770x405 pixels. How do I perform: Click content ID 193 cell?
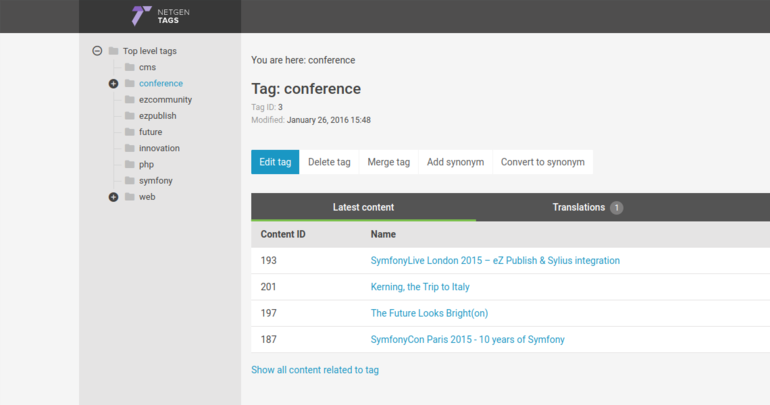pos(269,261)
